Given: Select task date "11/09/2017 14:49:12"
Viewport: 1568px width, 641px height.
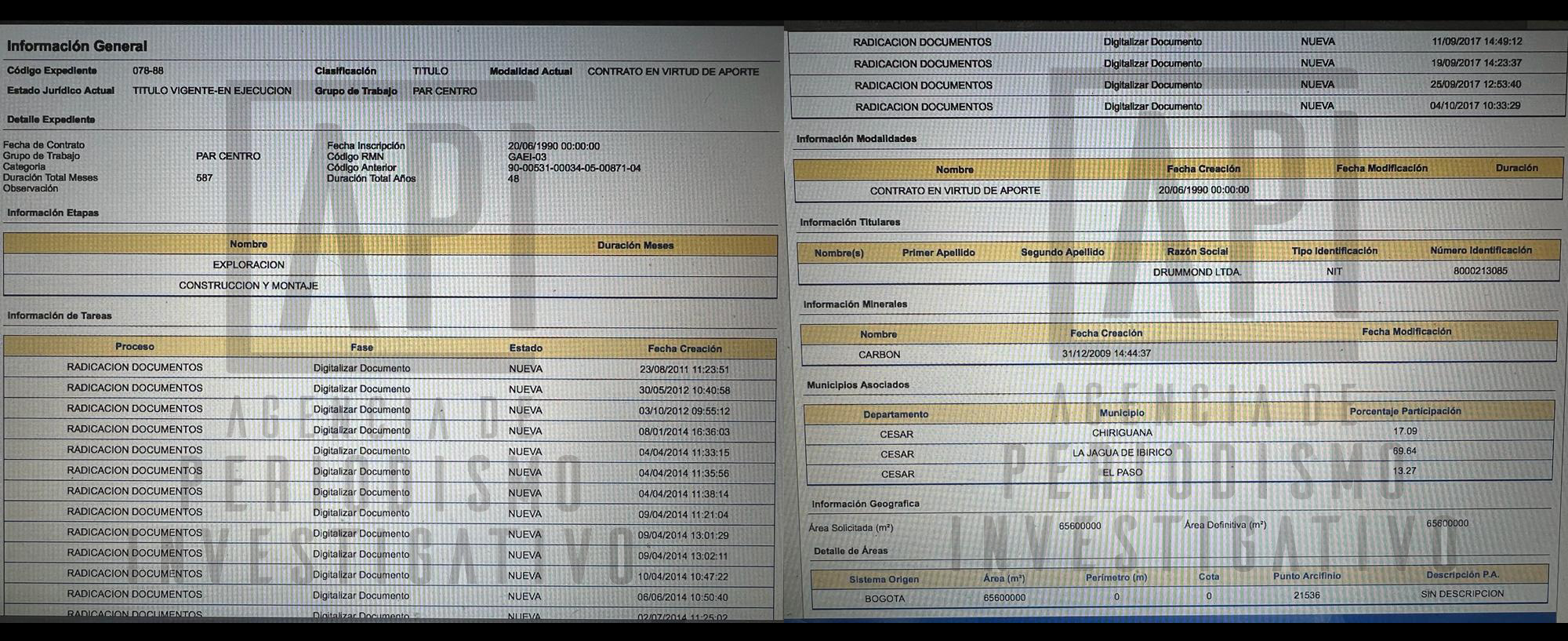Looking at the screenshot, I should click(x=1477, y=42).
